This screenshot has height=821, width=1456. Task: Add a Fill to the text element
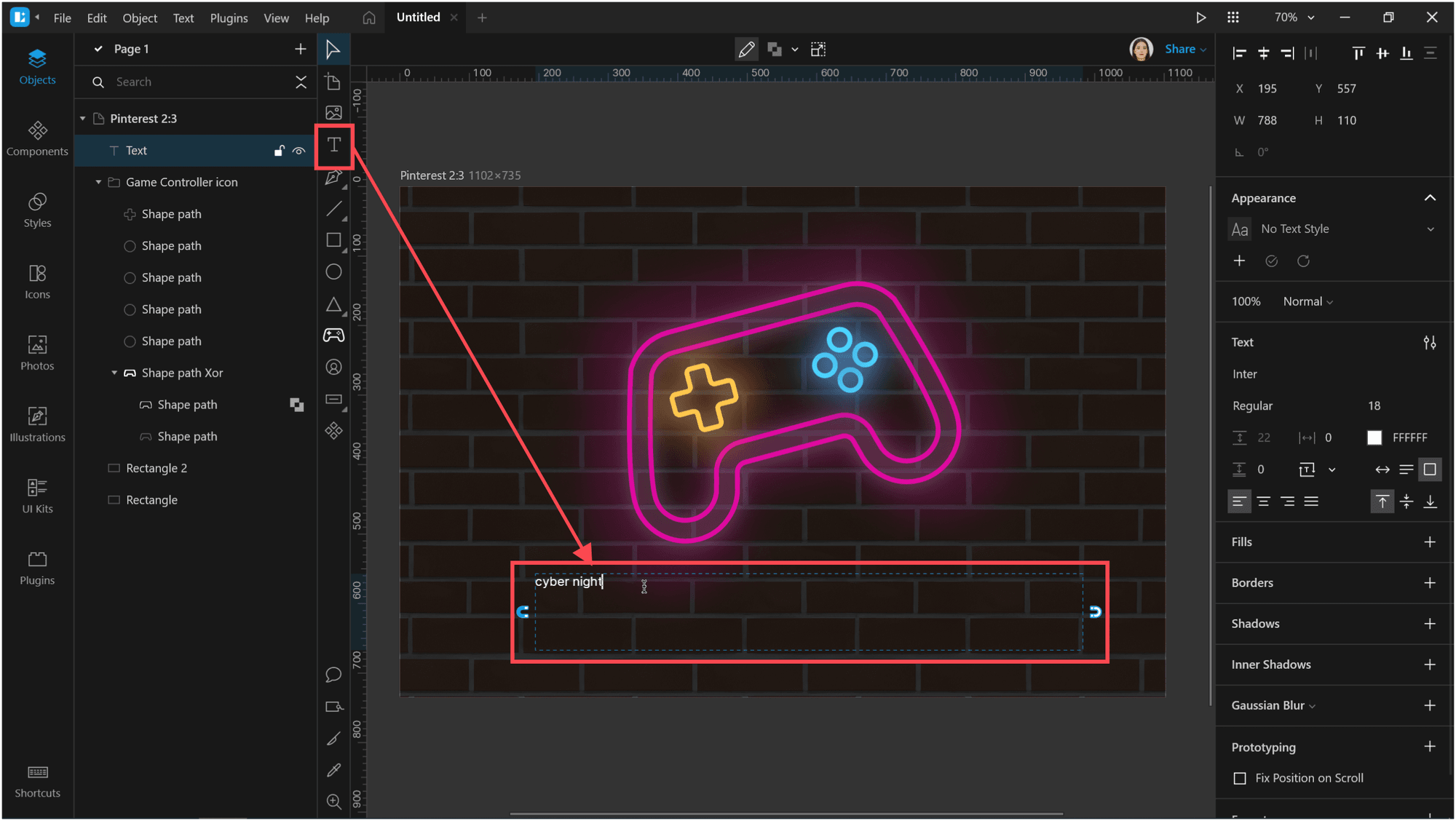point(1432,541)
